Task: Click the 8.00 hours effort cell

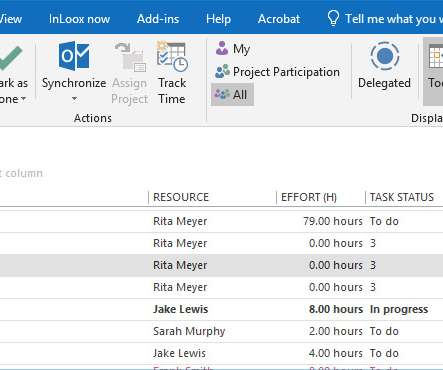Action: pyautogui.click(x=336, y=309)
